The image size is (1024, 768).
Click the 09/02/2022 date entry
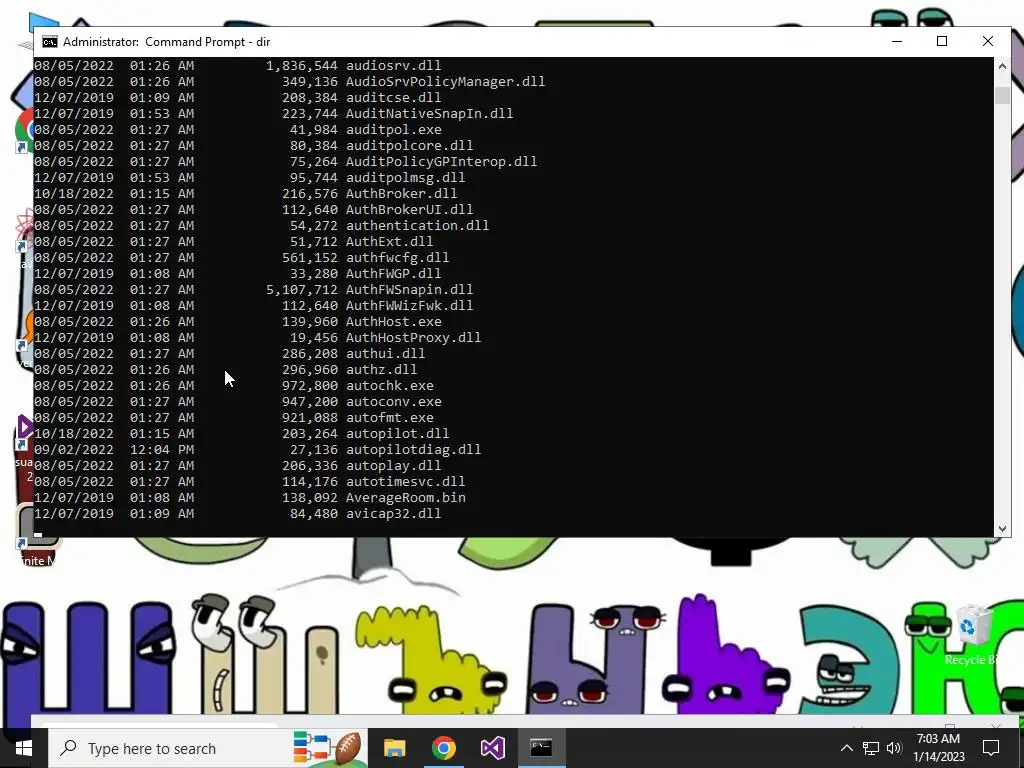pos(74,449)
